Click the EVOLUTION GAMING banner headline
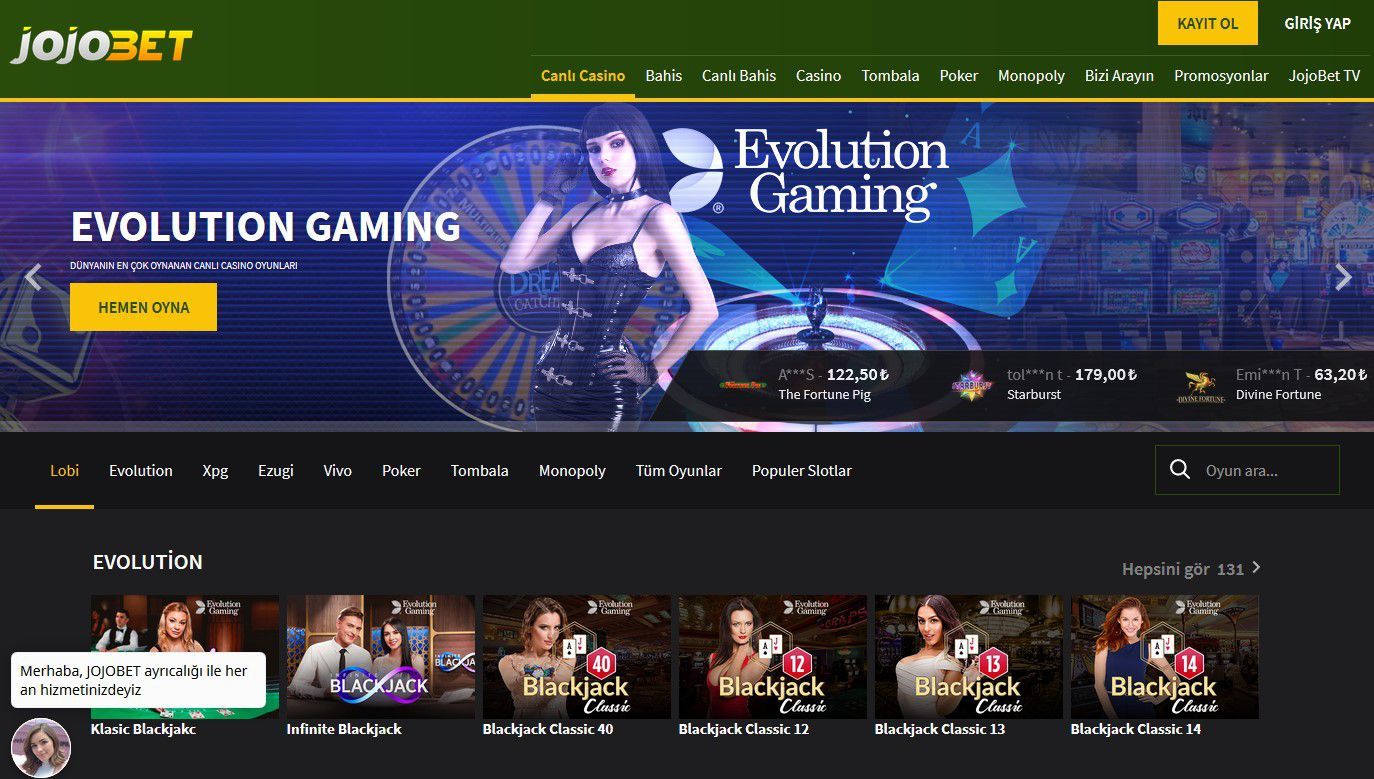The image size is (1374, 779). point(266,227)
